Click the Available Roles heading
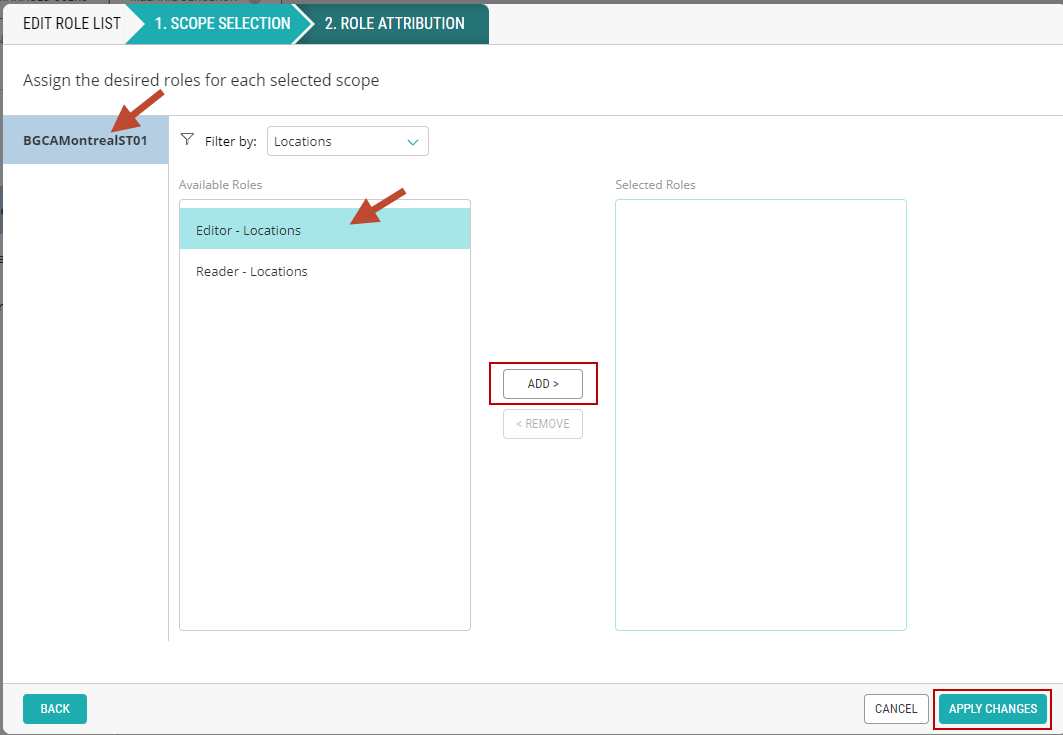 [220, 185]
